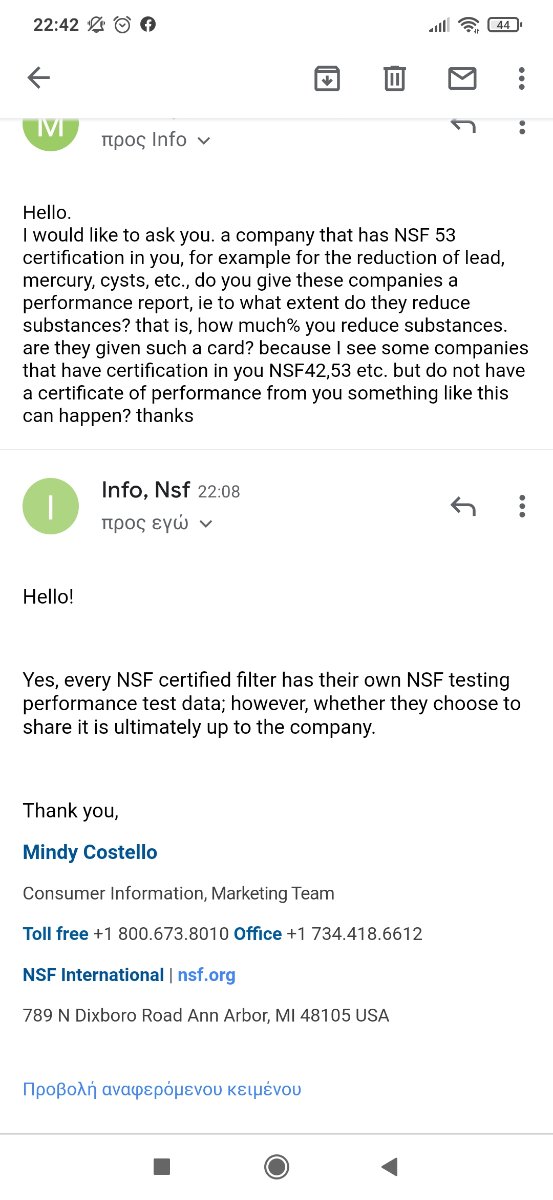Archive this email conversation
This screenshot has width=553, height=1200.
[327, 78]
